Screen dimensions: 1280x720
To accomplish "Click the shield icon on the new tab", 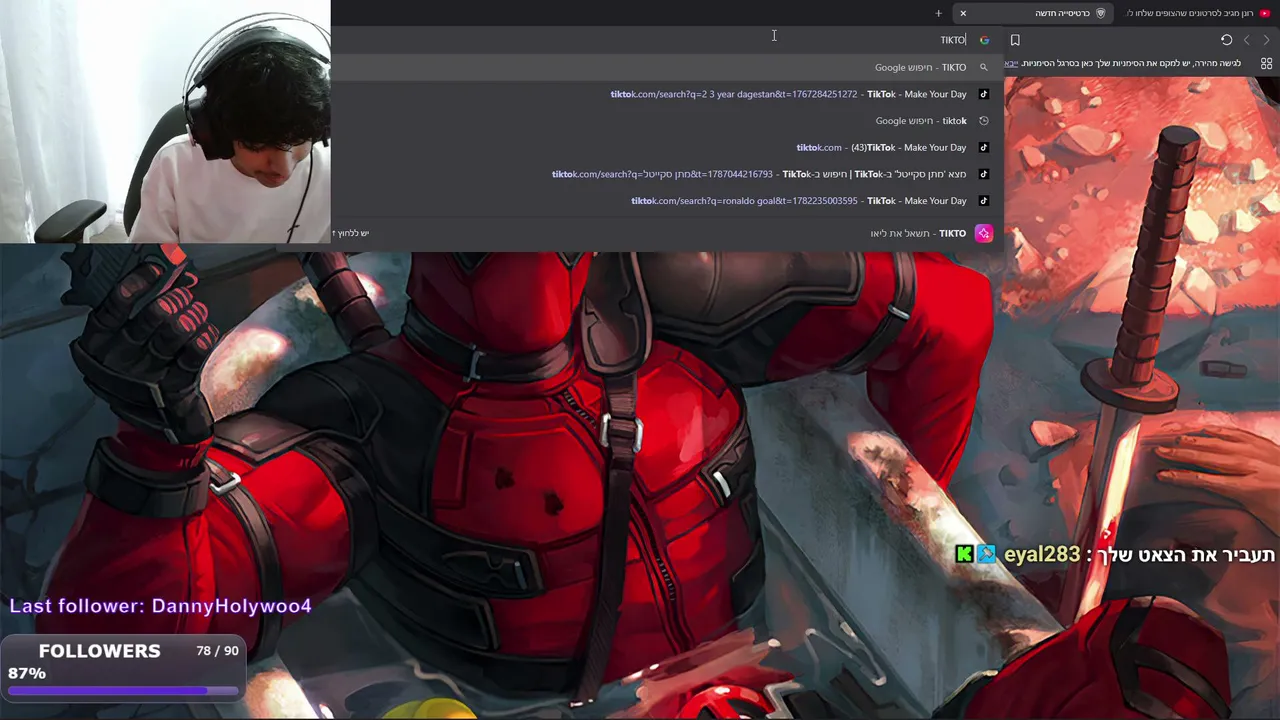I will click(x=1101, y=13).
